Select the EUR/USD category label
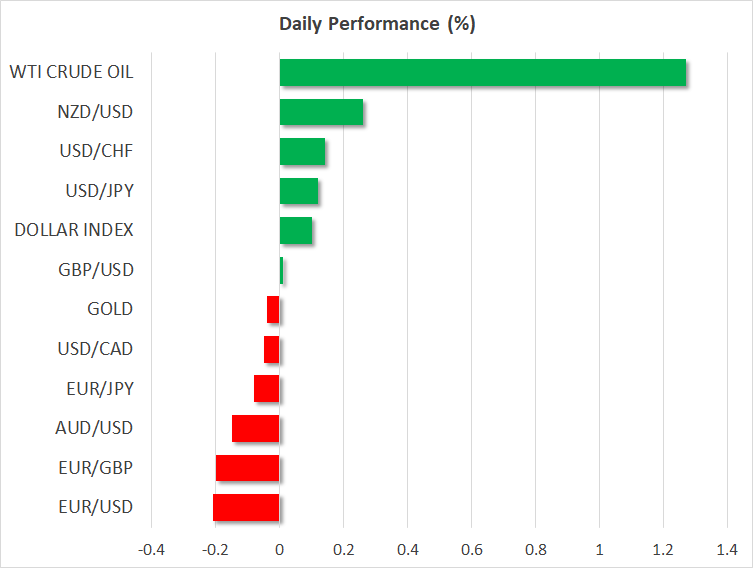The width and height of the screenshot is (753, 568). tap(96, 507)
